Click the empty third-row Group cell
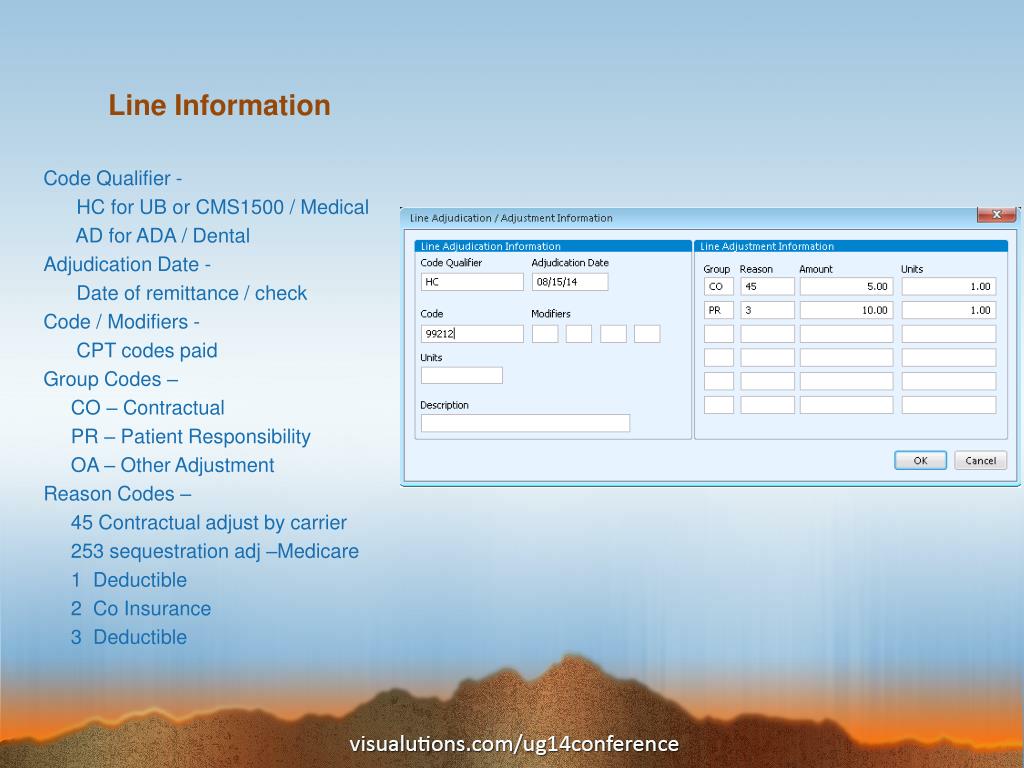The image size is (1024, 768). 718,334
